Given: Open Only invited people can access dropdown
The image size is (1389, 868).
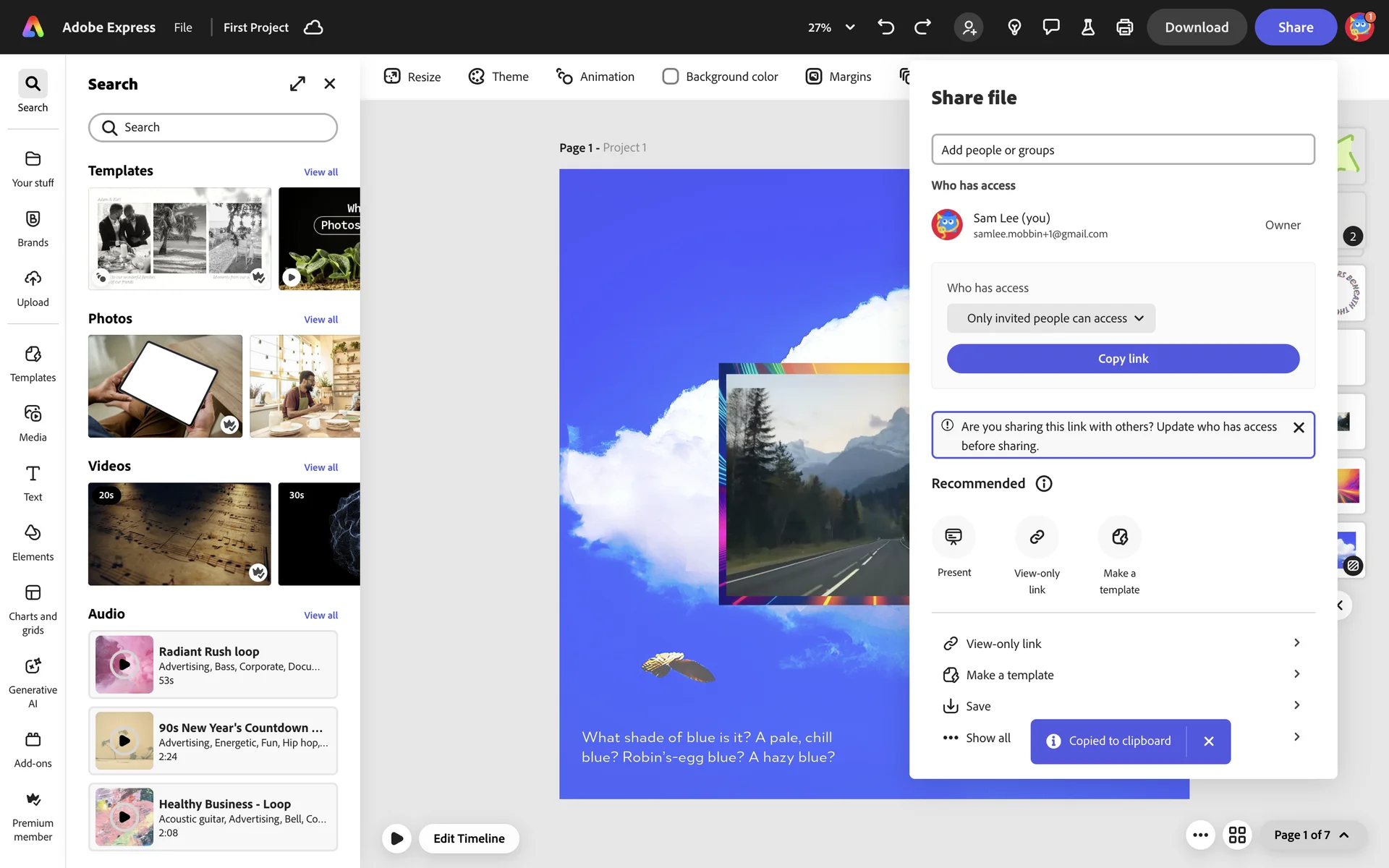Looking at the screenshot, I should point(1050,318).
